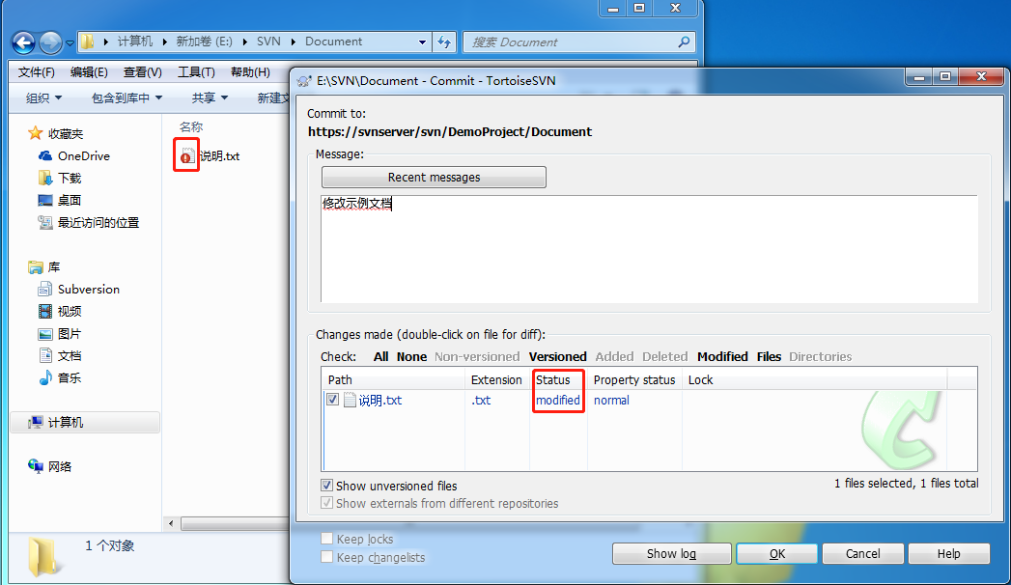Click the 名称 column header in Explorer

click(191, 126)
